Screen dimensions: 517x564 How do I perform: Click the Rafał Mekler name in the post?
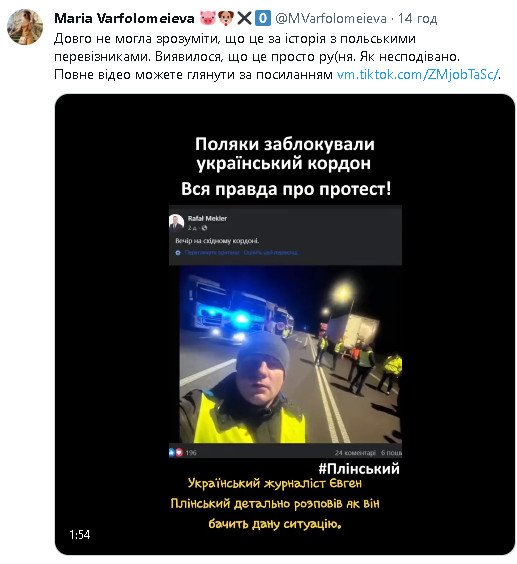[x=207, y=218]
